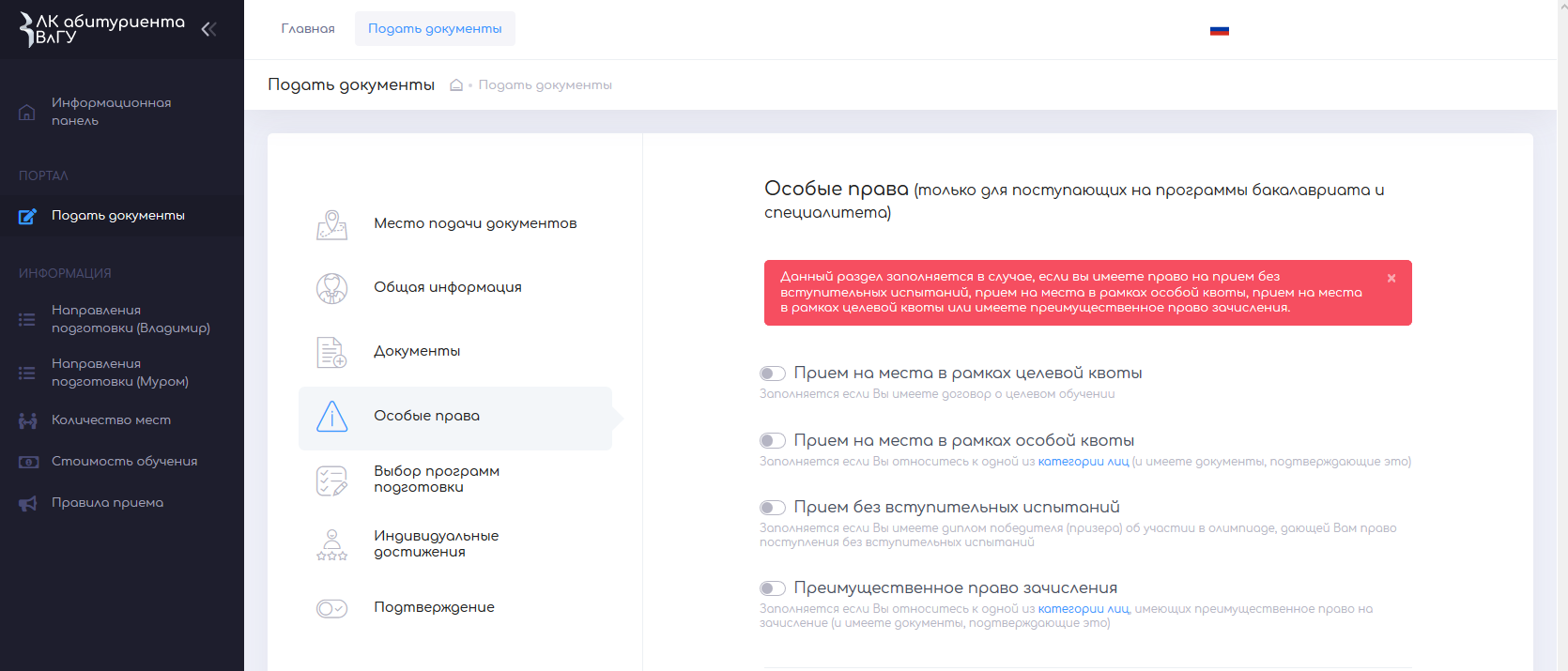Open категории лиц link under Преимущественное право
The height and width of the screenshot is (671, 1568).
1084,609
